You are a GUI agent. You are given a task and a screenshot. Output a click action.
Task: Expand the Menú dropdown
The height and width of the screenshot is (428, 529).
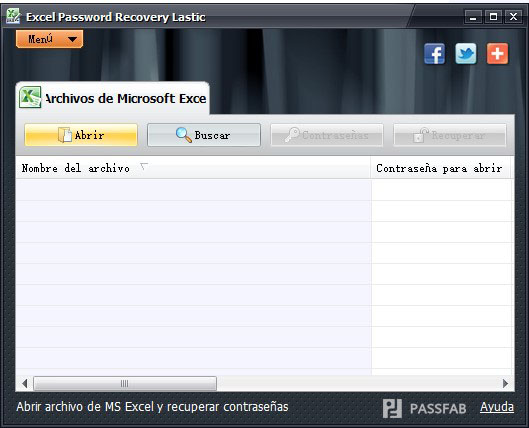[49, 39]
